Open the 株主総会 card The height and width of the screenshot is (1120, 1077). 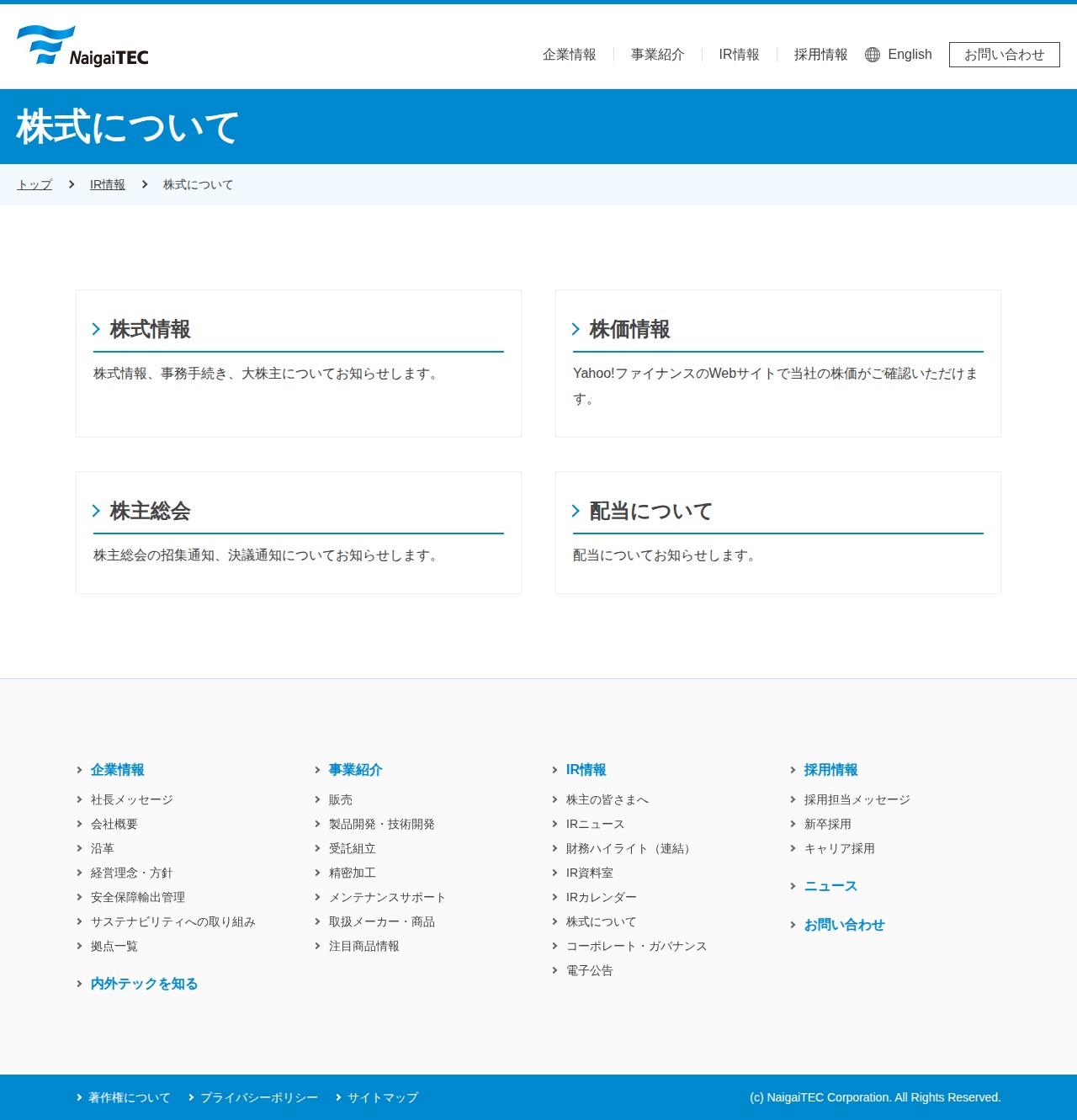coord(299,533)
